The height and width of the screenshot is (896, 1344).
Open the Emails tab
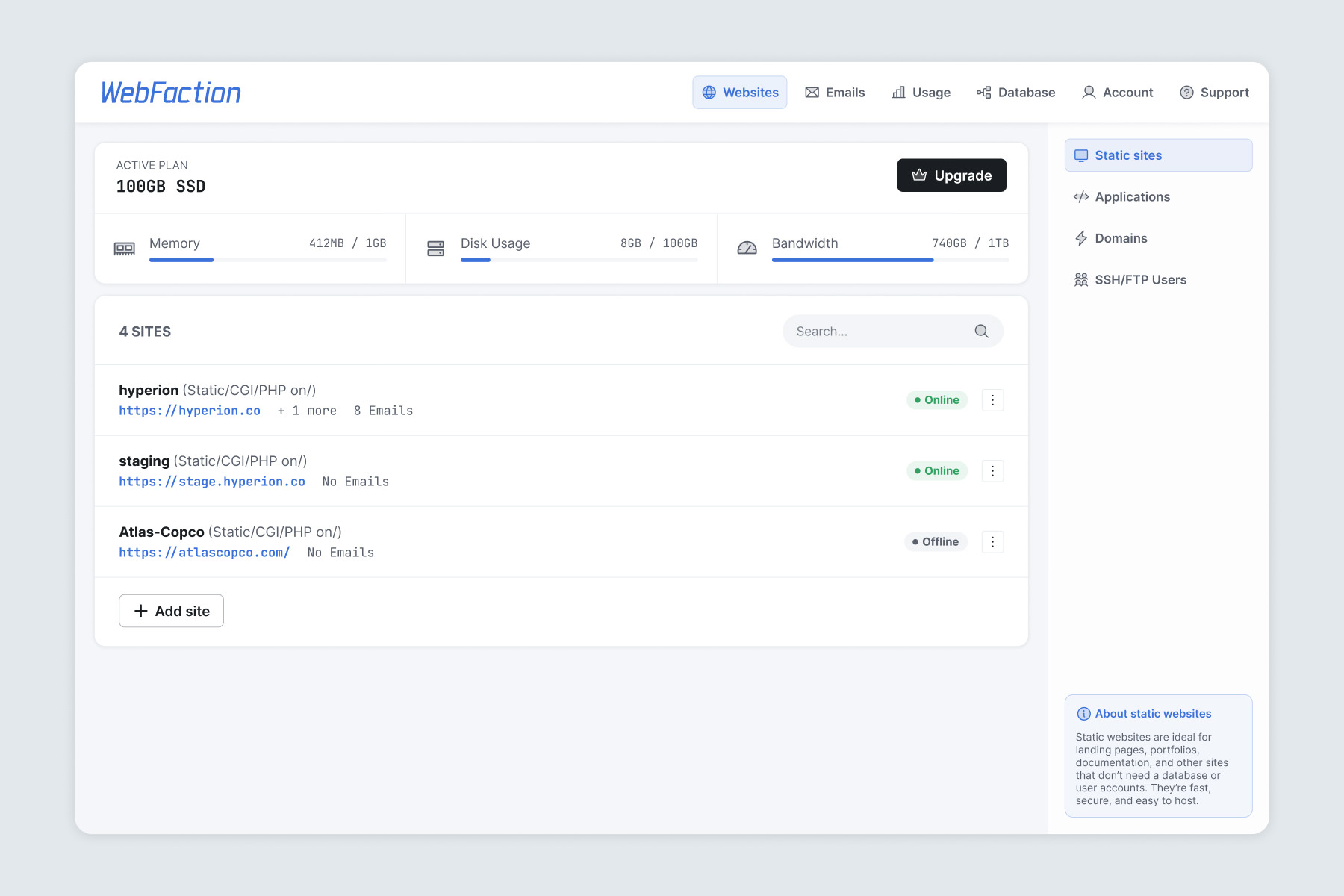[x=835, y=93]
